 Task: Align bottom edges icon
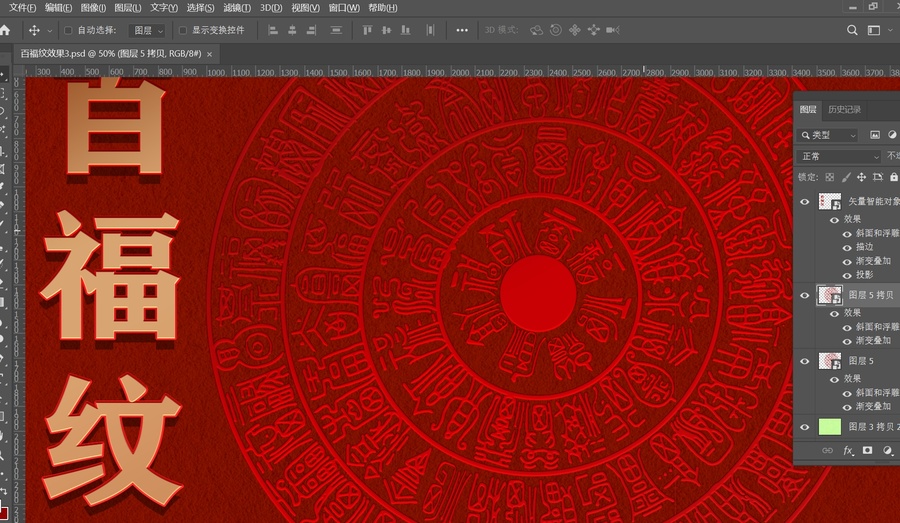(406, 30)
